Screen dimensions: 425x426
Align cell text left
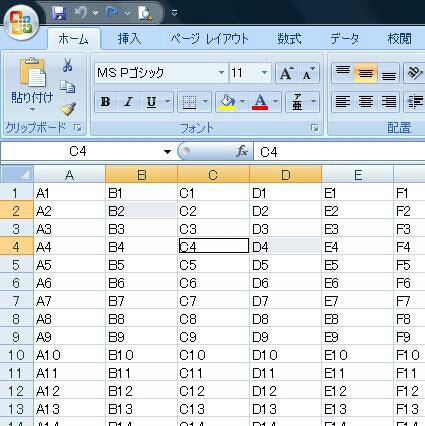(343, 102)
